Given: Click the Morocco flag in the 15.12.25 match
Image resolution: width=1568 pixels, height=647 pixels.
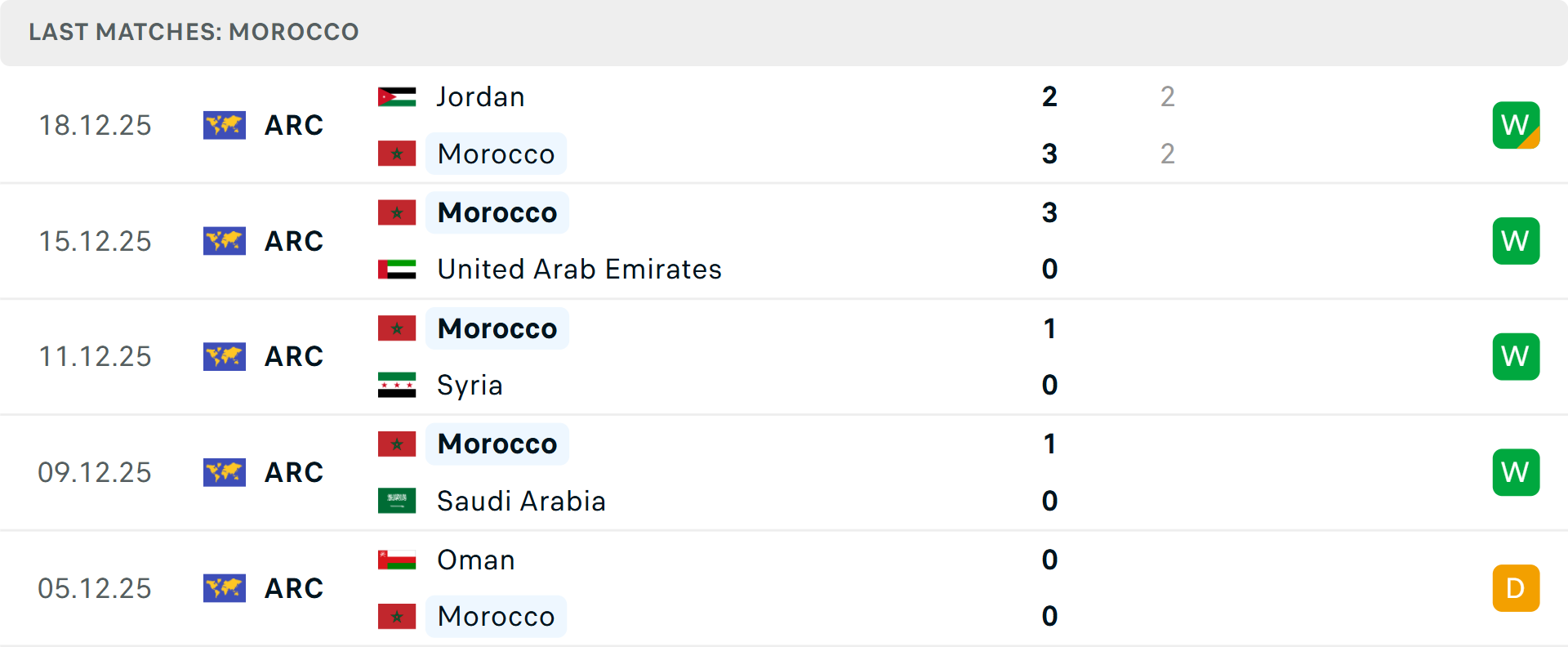Looking at the screenshot, I should 397,212.
